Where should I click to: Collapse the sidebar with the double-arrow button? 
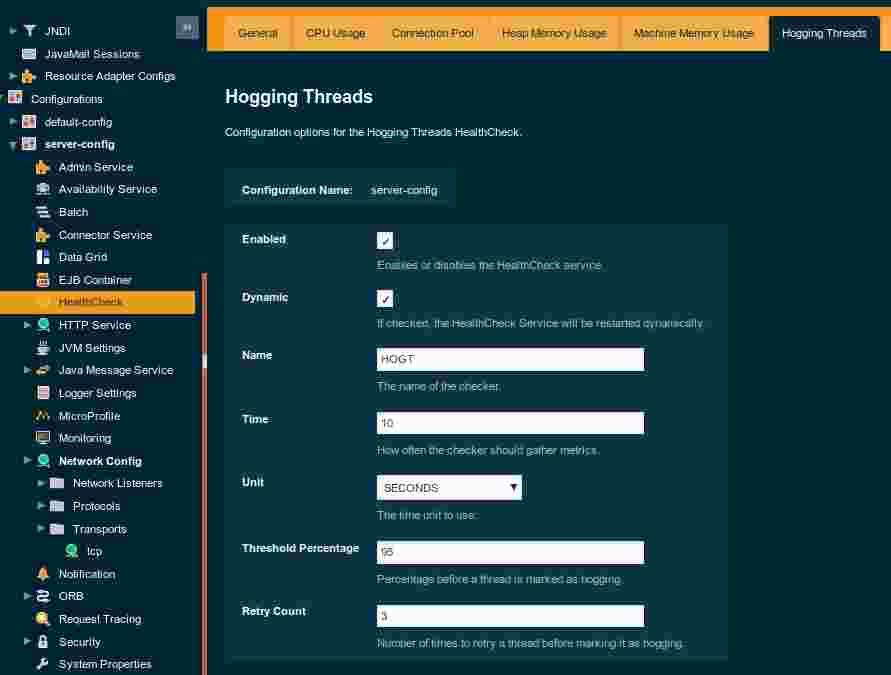(187, 27)
